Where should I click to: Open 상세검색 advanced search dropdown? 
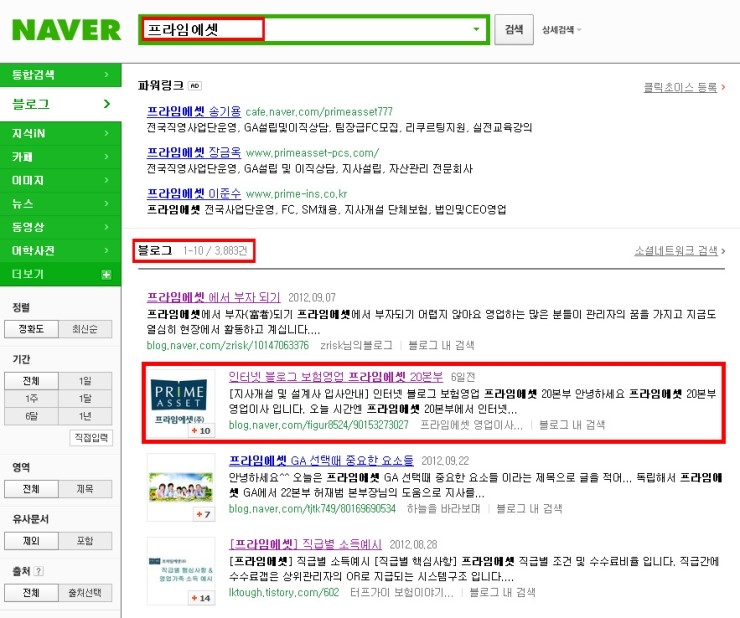pyautogui.click(x=562, y=30)
